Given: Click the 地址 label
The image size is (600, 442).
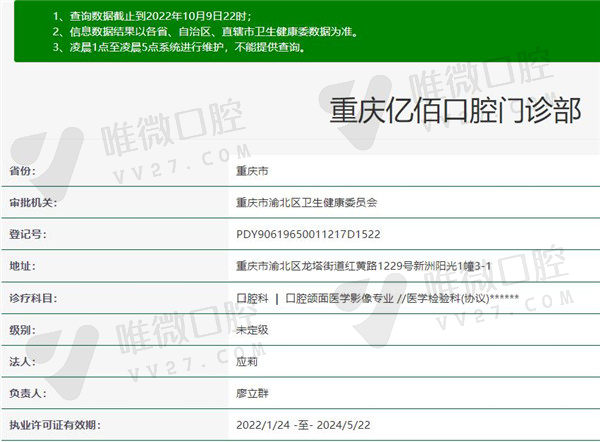Looking at the screenshot, I should 22,266.
